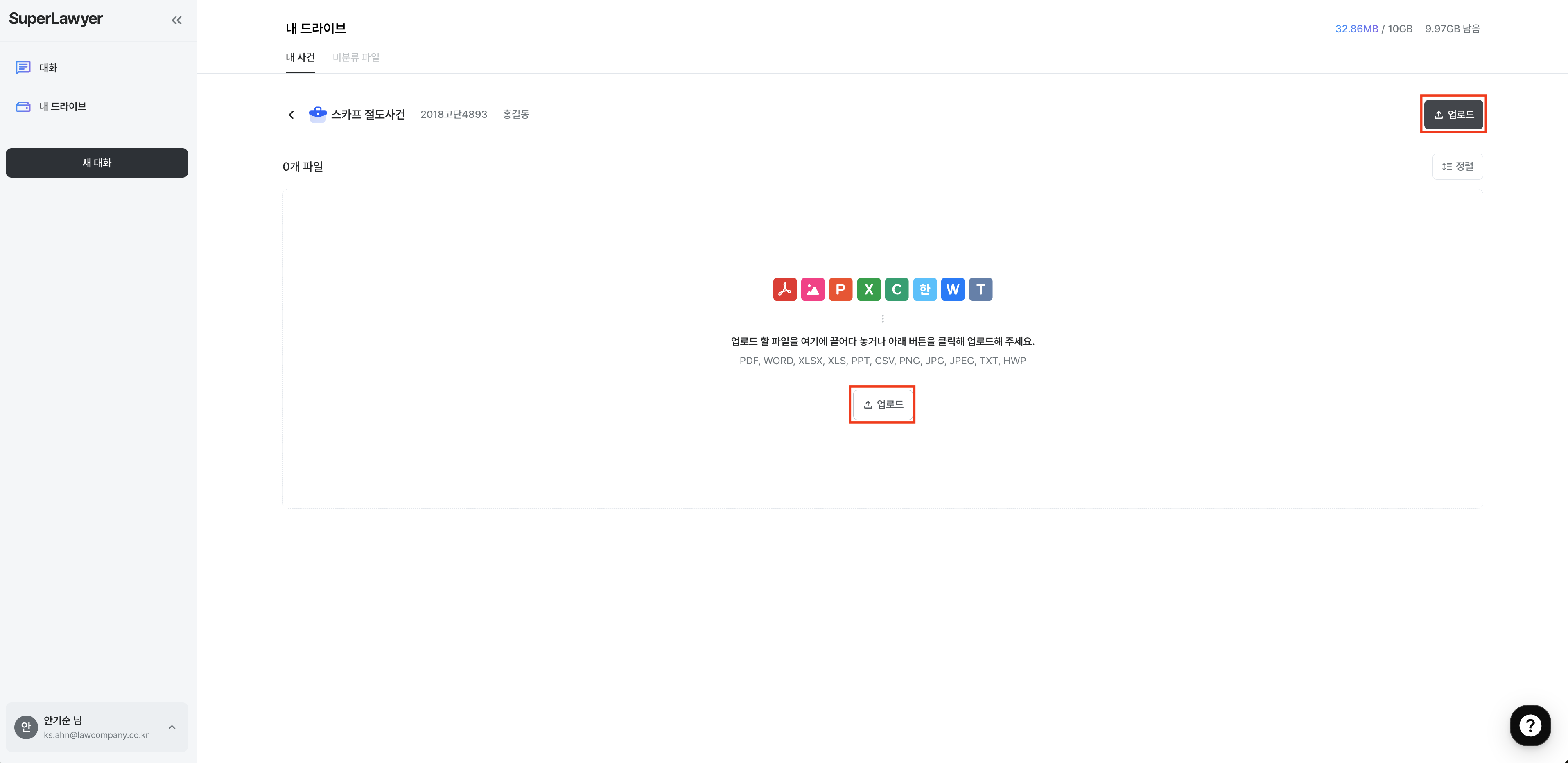The width and height of the screenshot is (1568, 763).
Task: Click the light-blue 한 HWP icon
Action: coord(924,289)
